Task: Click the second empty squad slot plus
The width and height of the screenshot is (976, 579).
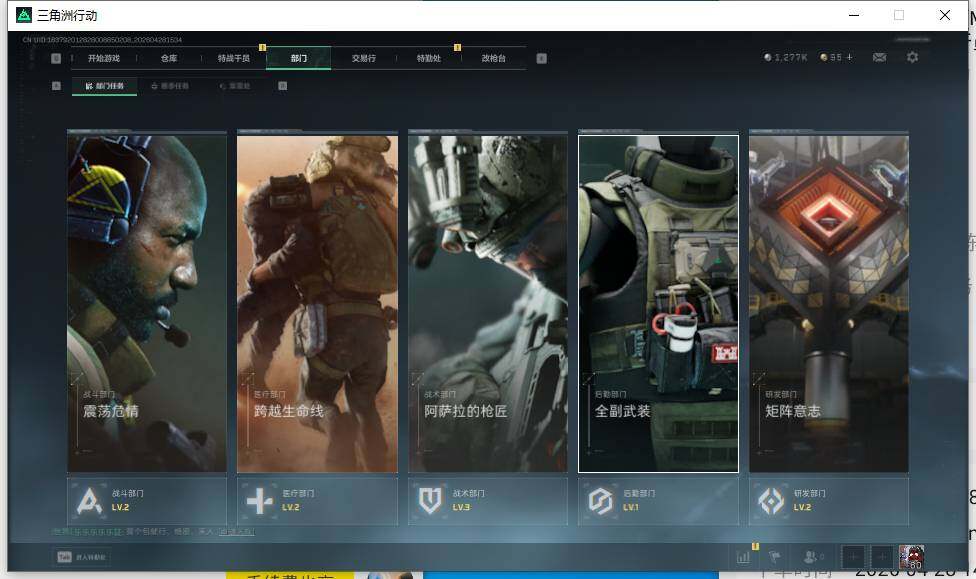Action: (882, 557)
